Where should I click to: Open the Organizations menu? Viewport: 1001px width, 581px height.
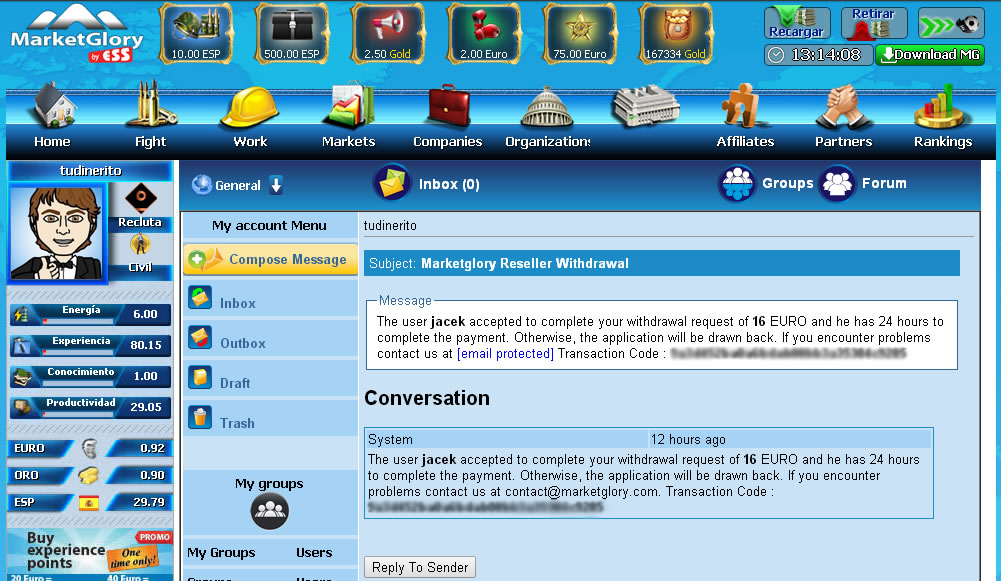point(547,116)
